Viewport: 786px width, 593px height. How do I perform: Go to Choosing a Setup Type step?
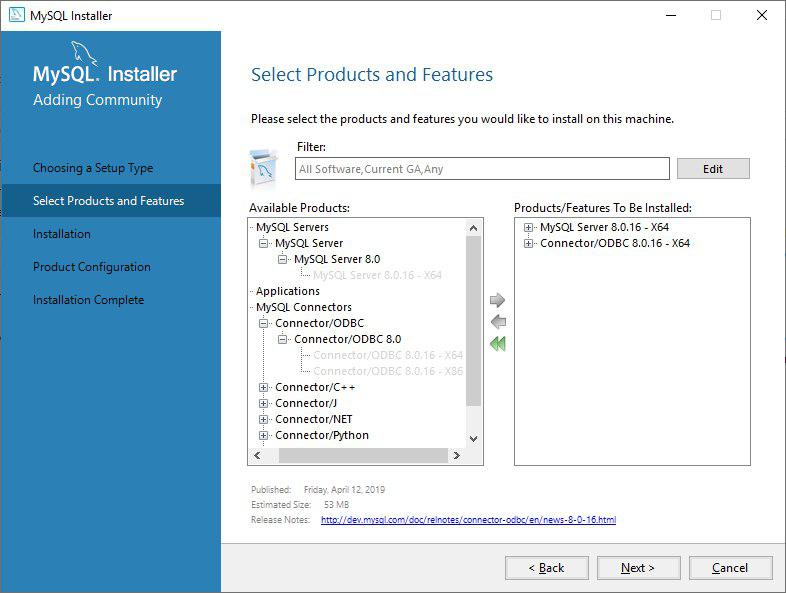pyautogui.click(x=93, y=168)
